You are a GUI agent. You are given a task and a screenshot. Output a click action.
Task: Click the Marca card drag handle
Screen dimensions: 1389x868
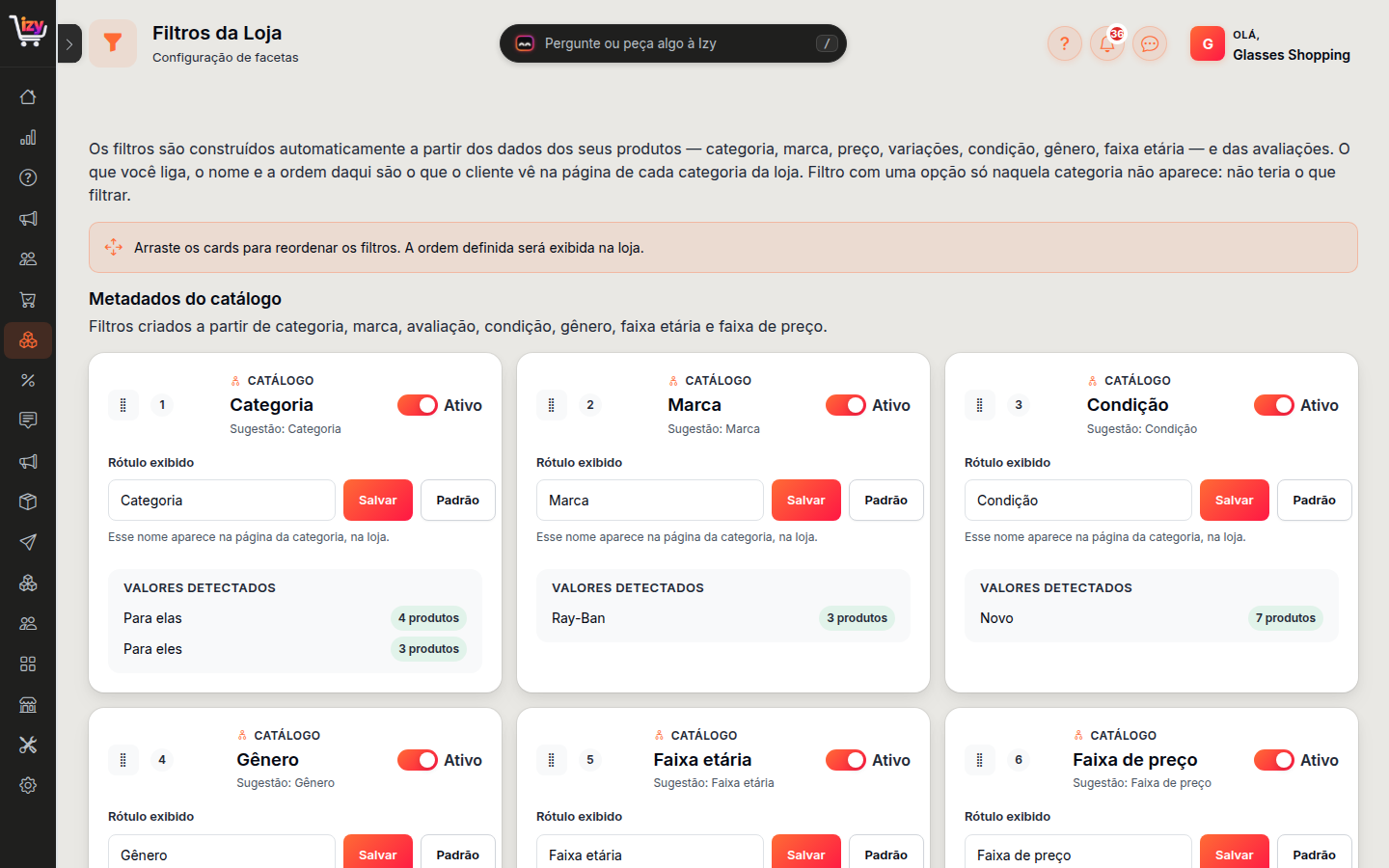click(x=552, y=405)
